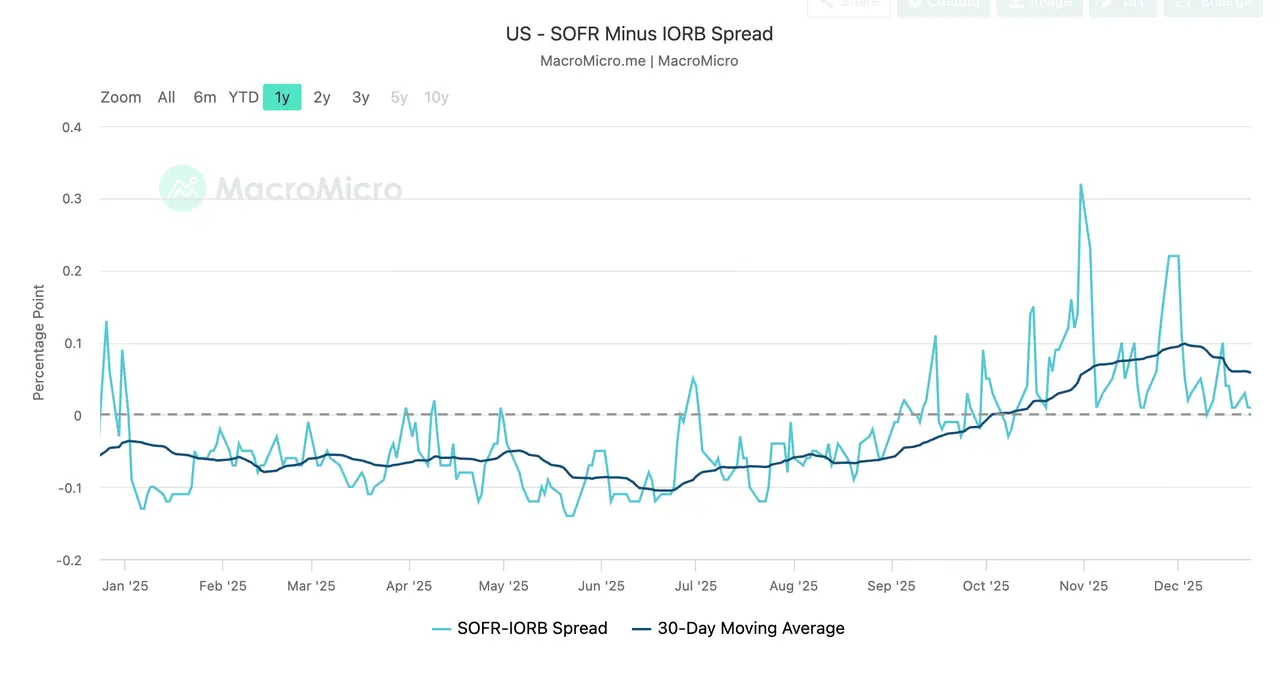
Task: Click the spread line's highest peak near Nov '25
Action: pos(1080,185)
